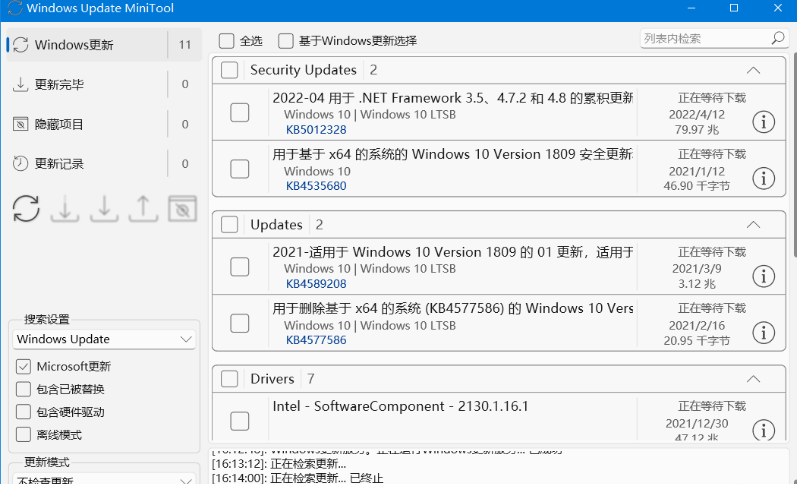This screenshot has width=797, height=484.
Task: Open the KB4535680 link
Action: pyautogui.click(x=316, y=186)
